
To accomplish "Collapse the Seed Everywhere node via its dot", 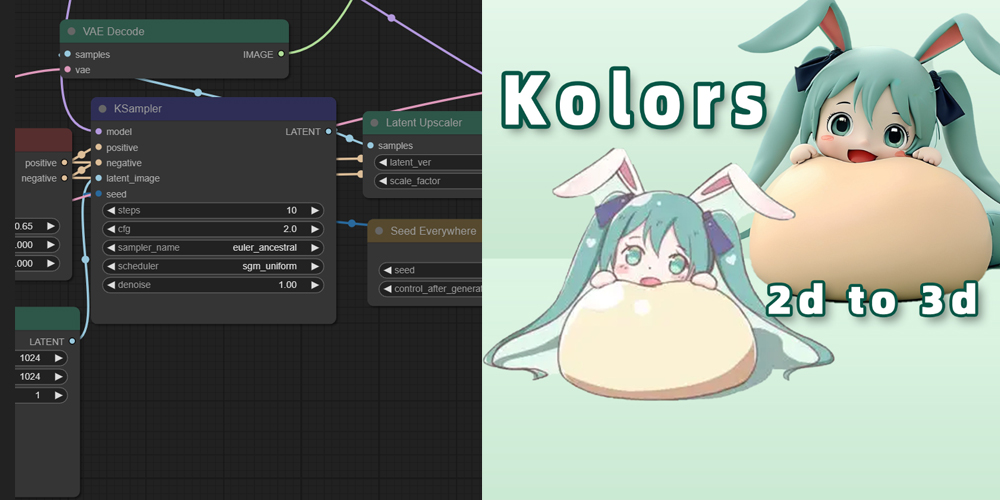I will [379, 231].
